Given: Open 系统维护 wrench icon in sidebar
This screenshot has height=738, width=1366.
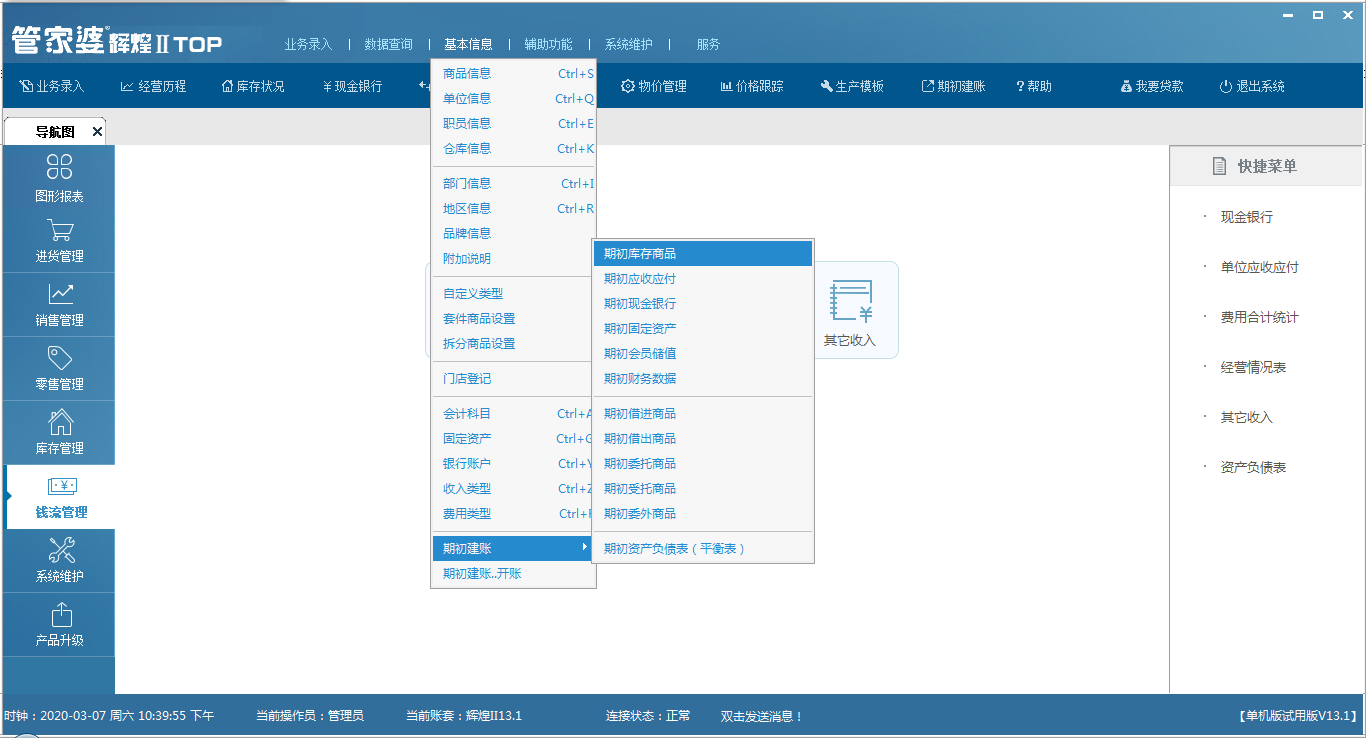Looking at the screenshot, I should pyautogui.click(x=60, y=551).
